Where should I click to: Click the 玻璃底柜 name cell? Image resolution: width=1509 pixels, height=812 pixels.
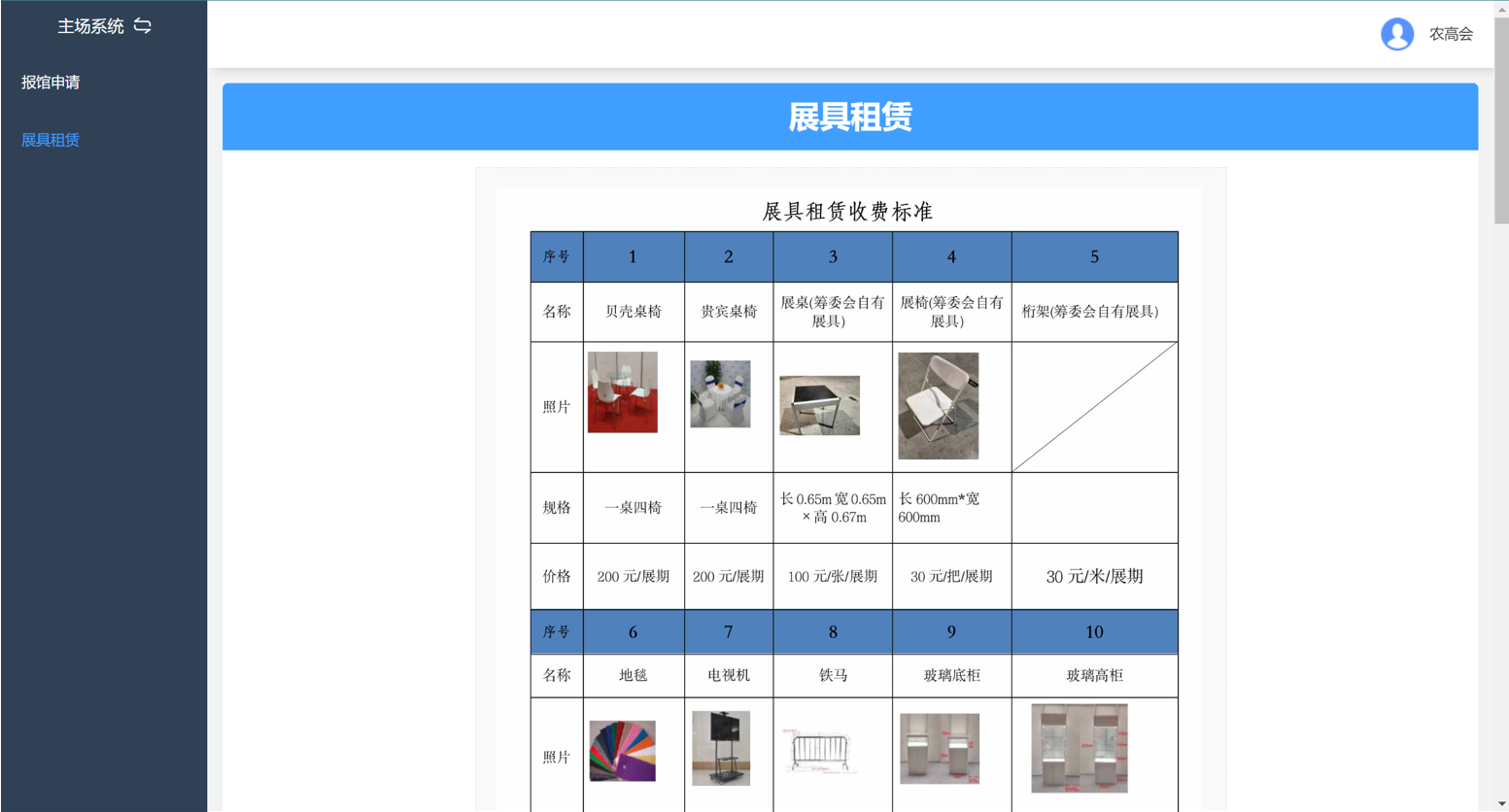pos(951,675)
